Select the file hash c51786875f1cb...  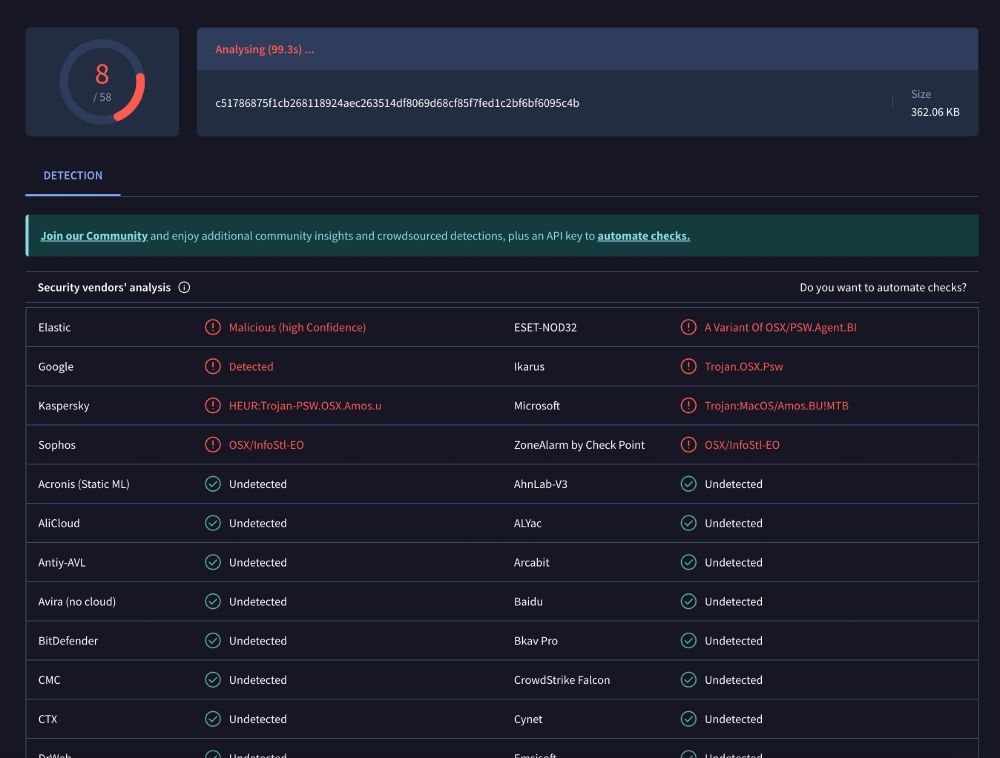(397, 103)
